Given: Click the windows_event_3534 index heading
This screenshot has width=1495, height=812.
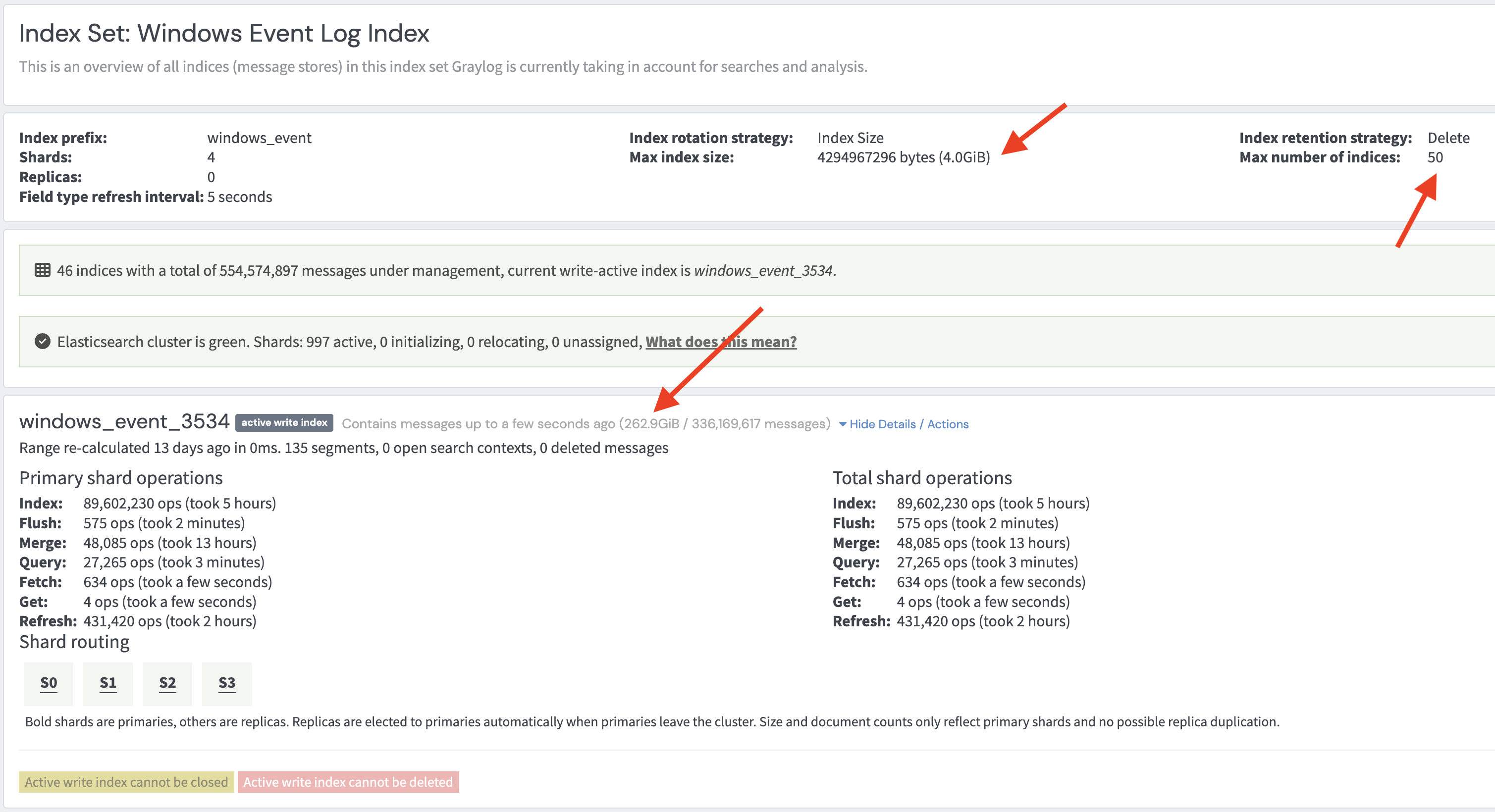Looking at the screenshot, I should click(124, 422).
